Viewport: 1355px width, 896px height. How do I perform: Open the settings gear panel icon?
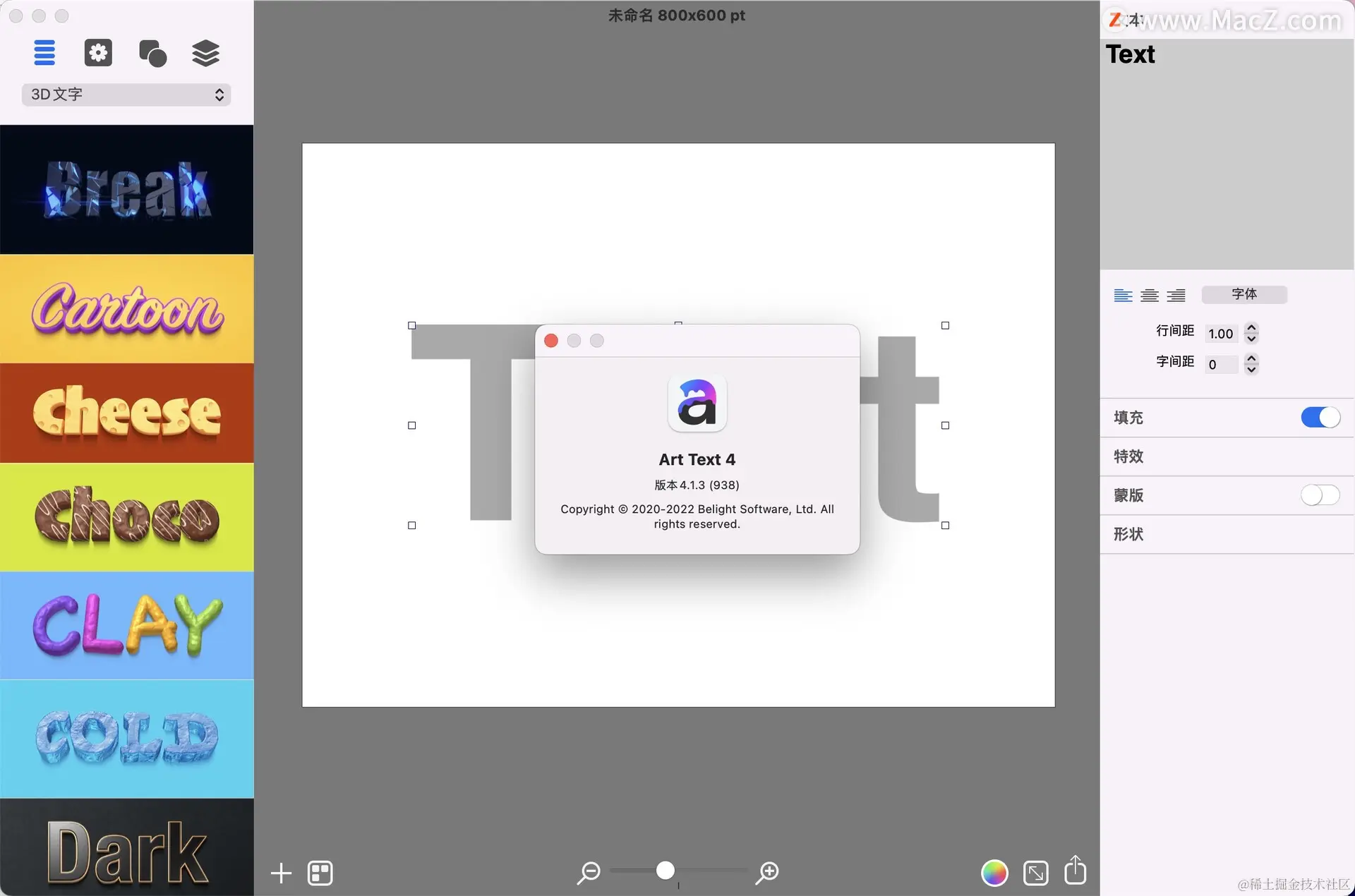pyautogui.click(x=98, y=53)
